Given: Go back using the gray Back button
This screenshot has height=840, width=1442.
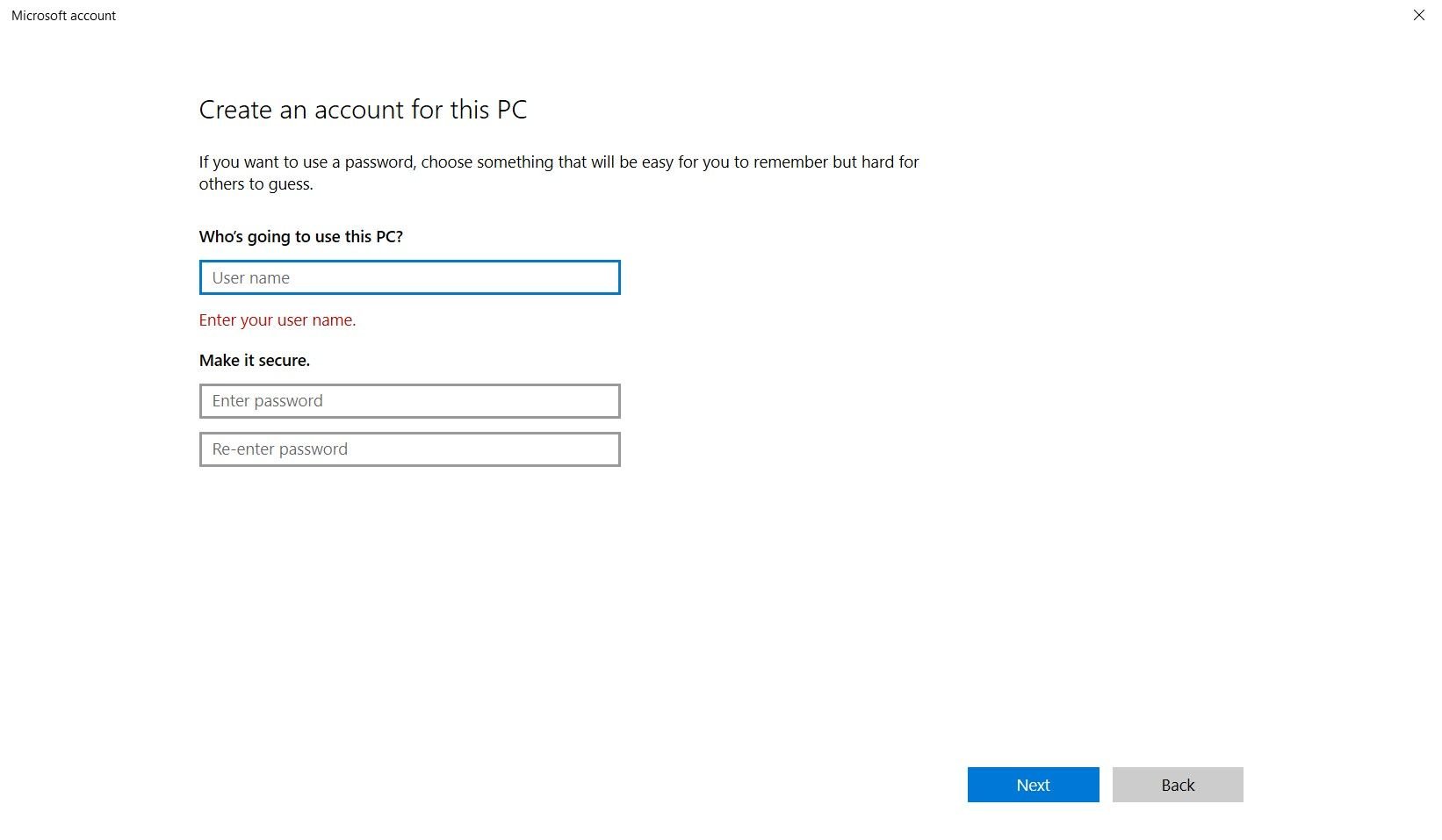Looking at the screenshot, I should click(1177, 785).
